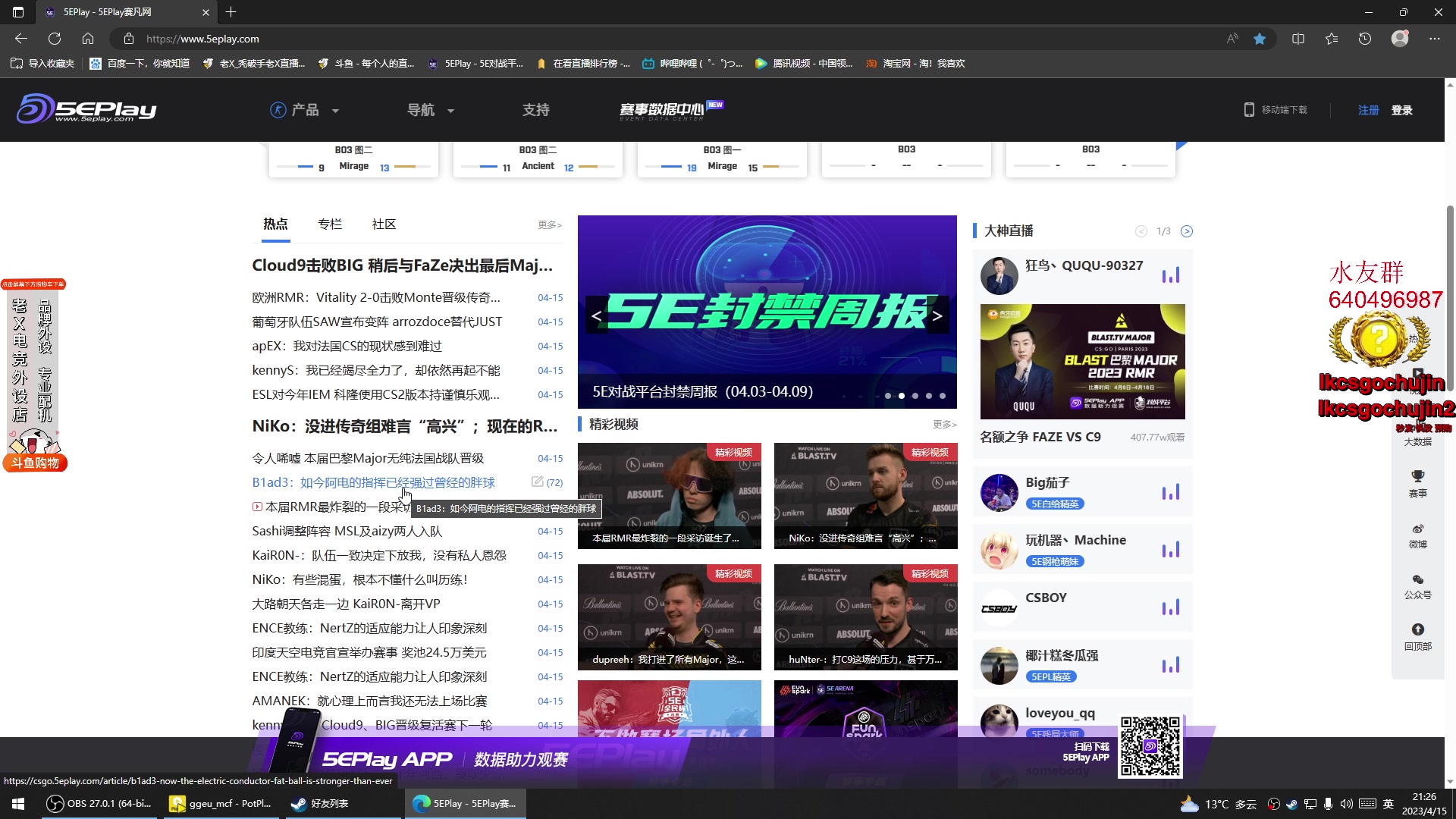
Task: Click mobile download phone icon
Action: click(1249, 110)
